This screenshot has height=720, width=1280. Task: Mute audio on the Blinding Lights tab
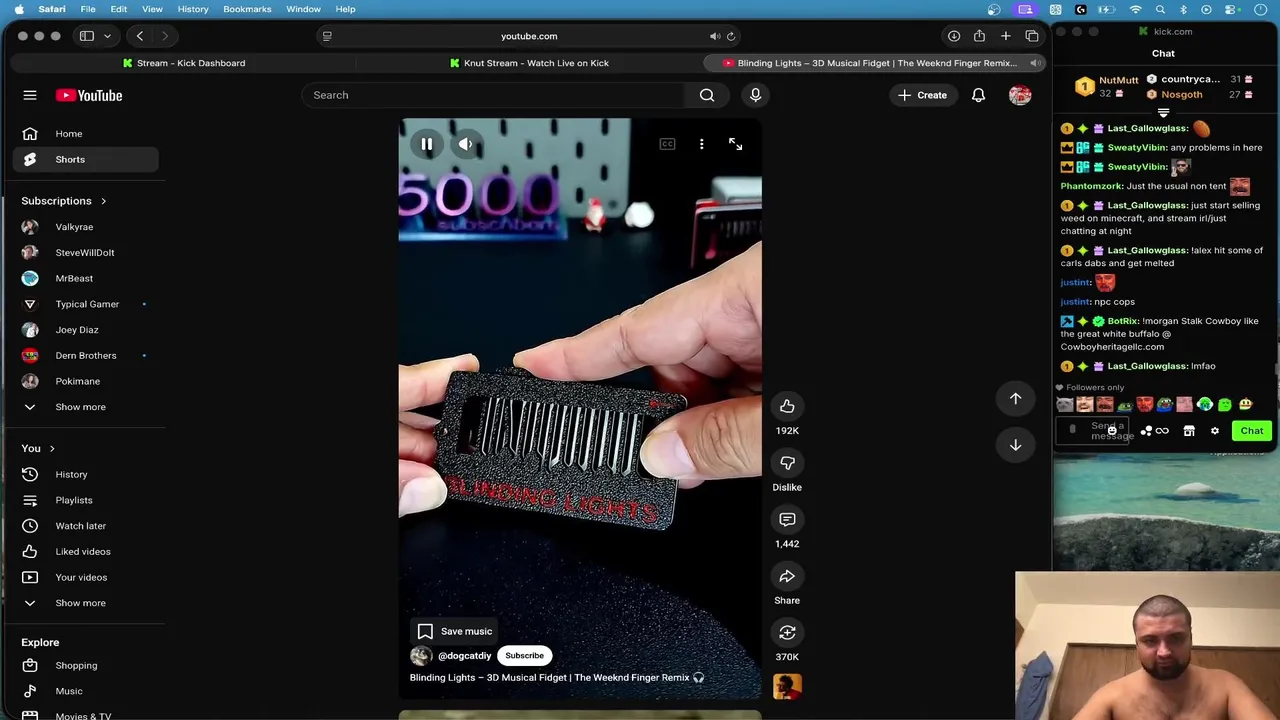(1035, 63)
